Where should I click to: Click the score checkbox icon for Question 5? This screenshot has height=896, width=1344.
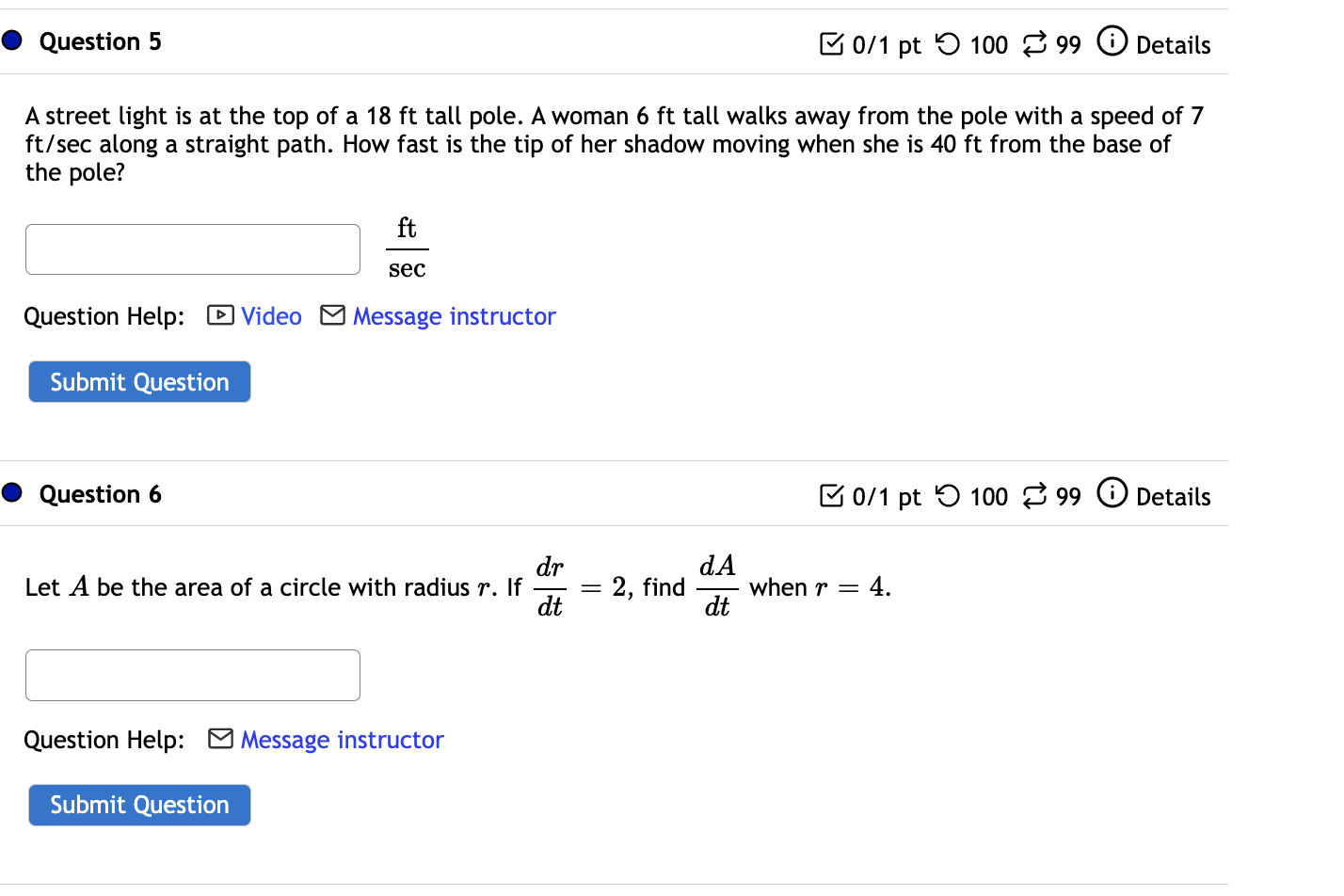pos(832,43)
